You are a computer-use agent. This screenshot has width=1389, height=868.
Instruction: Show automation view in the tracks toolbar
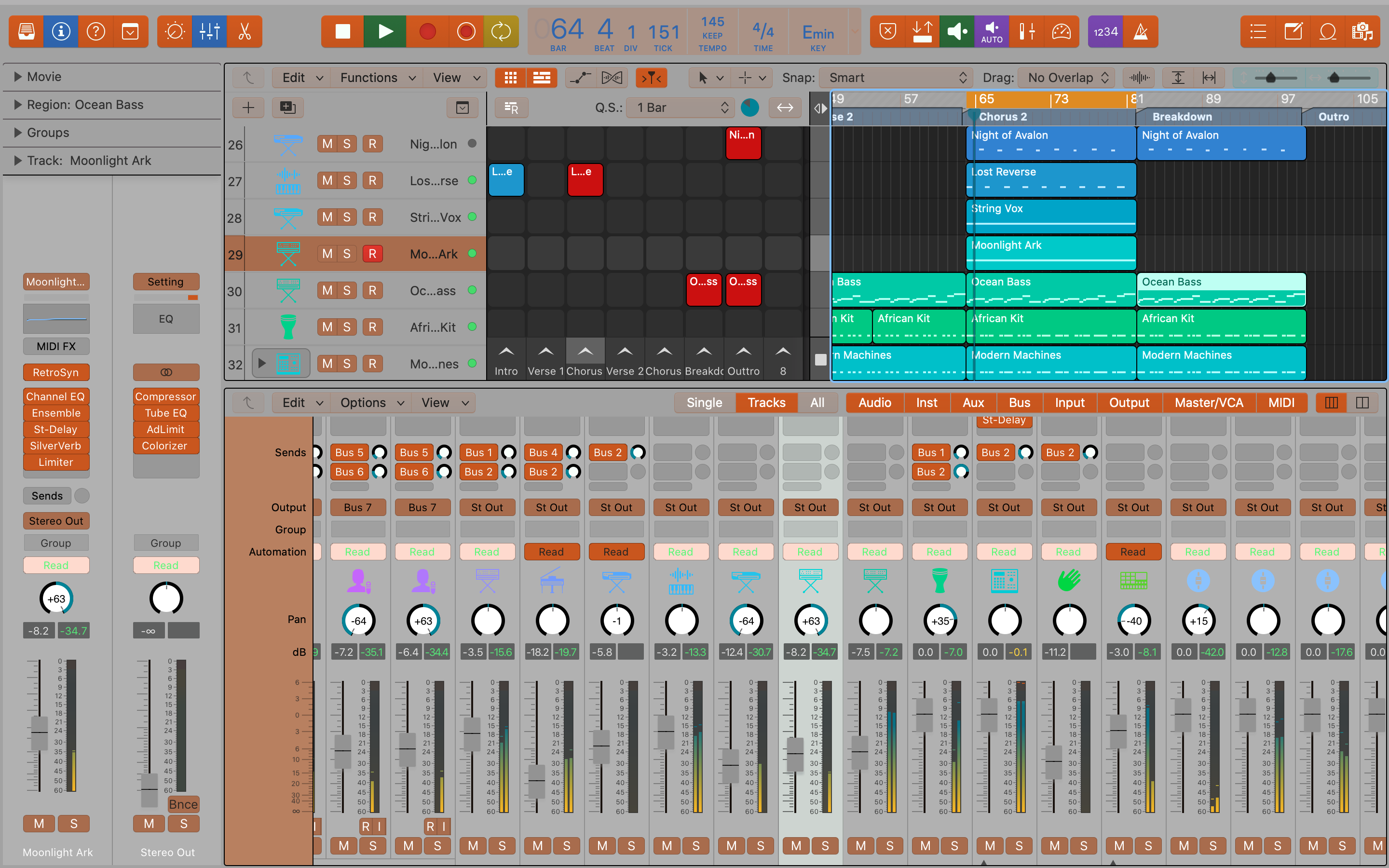[x=580, y=78]
